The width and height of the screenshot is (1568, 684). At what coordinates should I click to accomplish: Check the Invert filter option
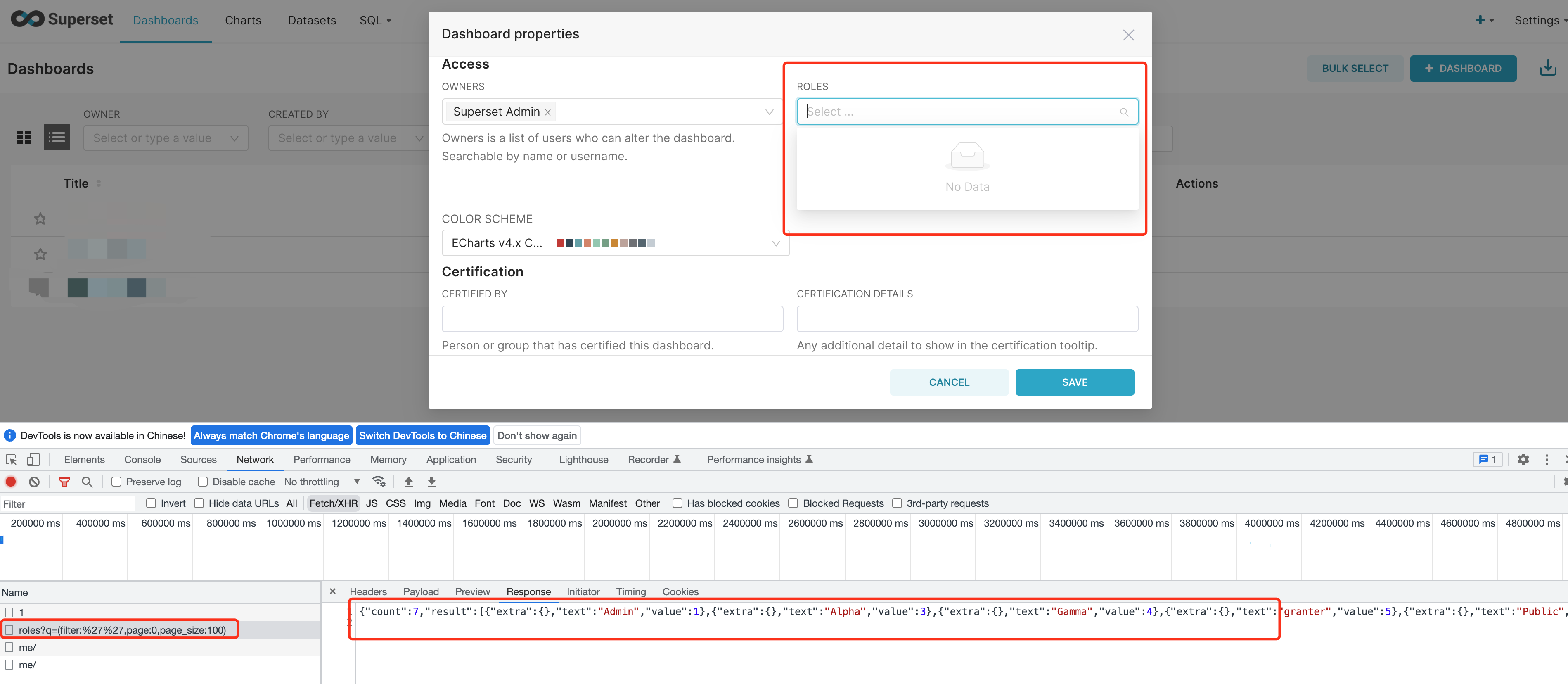(151, 503)
